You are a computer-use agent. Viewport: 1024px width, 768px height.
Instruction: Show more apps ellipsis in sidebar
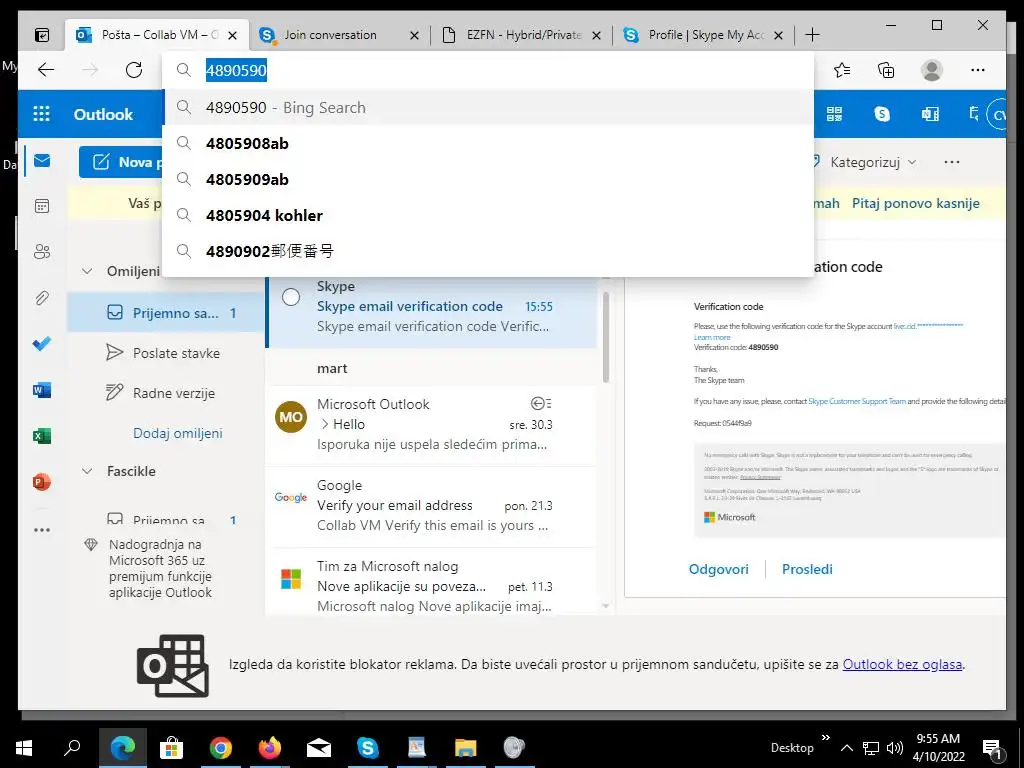tap(42, 530)
